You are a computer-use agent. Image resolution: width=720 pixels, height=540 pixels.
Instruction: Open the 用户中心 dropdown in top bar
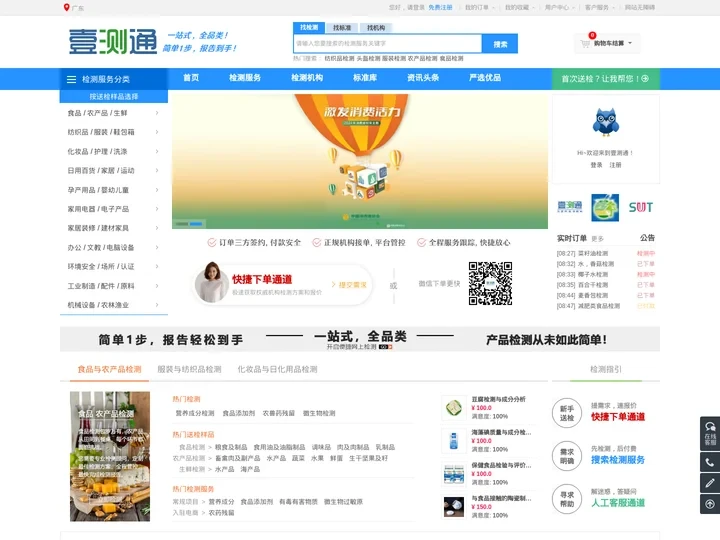(559, 7)
